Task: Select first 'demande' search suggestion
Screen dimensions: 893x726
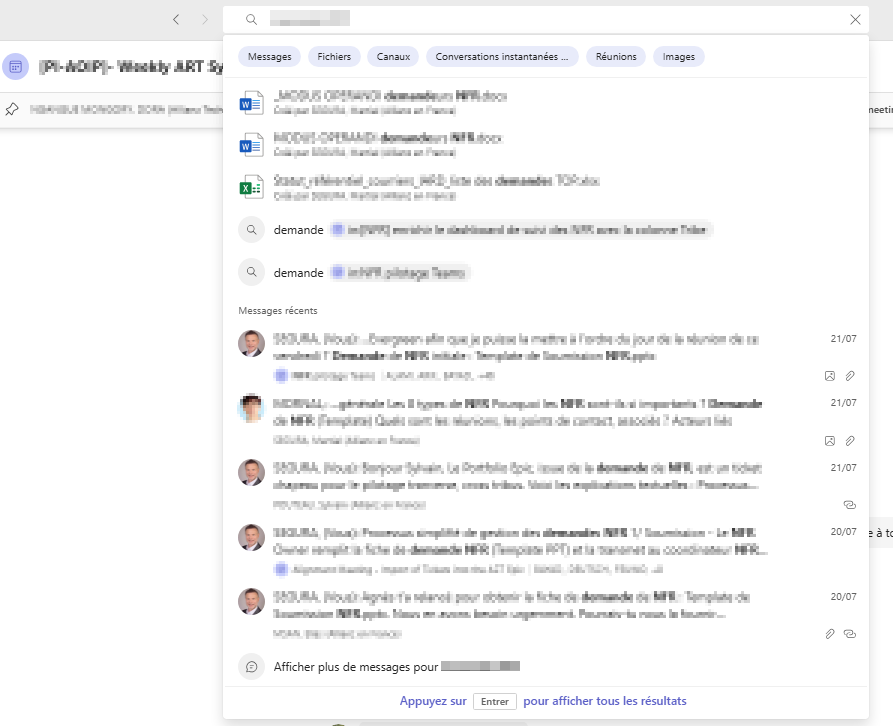Action: click(x=547, y=229)
